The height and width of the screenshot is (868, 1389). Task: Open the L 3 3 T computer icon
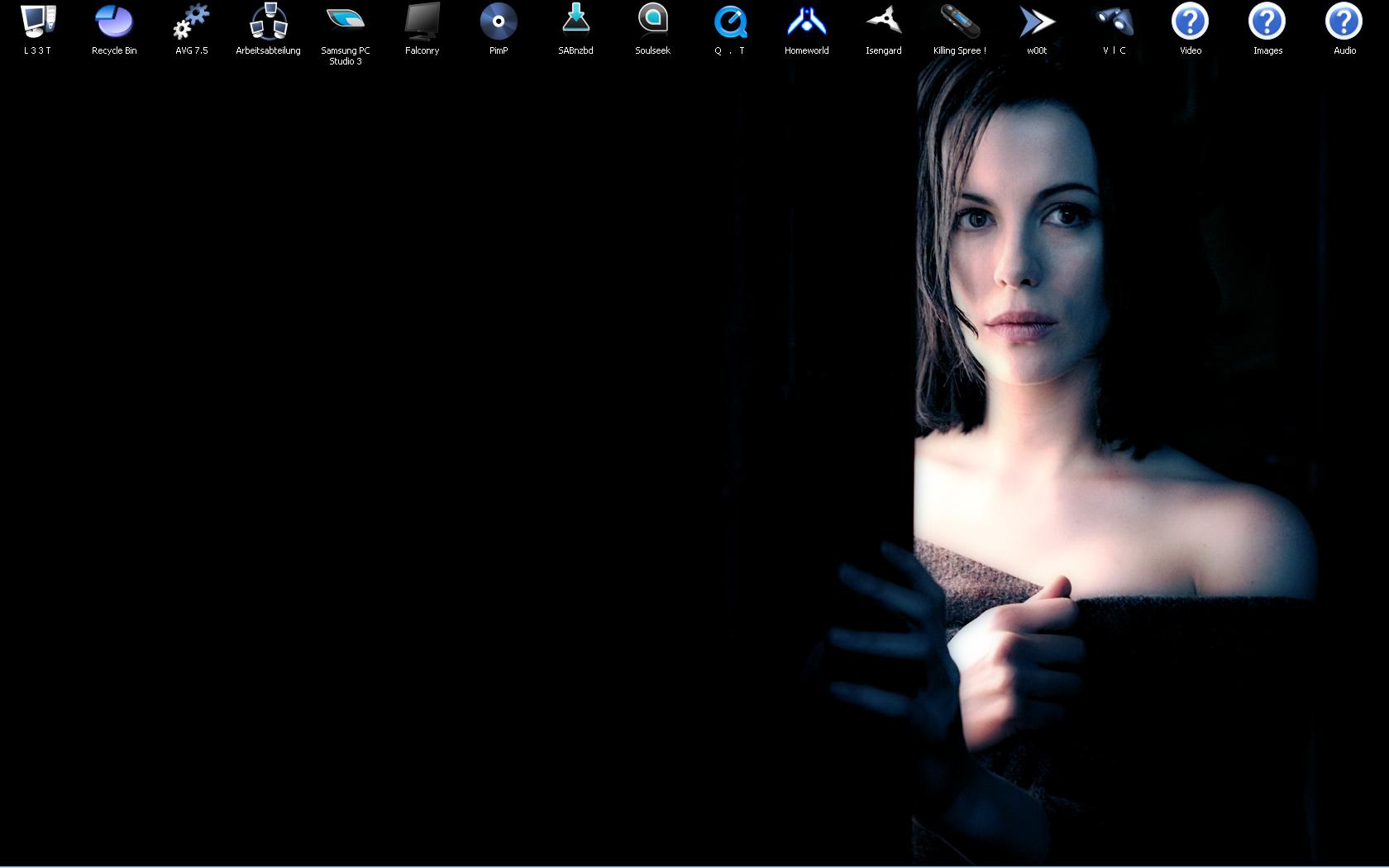[x=37, y=21]
